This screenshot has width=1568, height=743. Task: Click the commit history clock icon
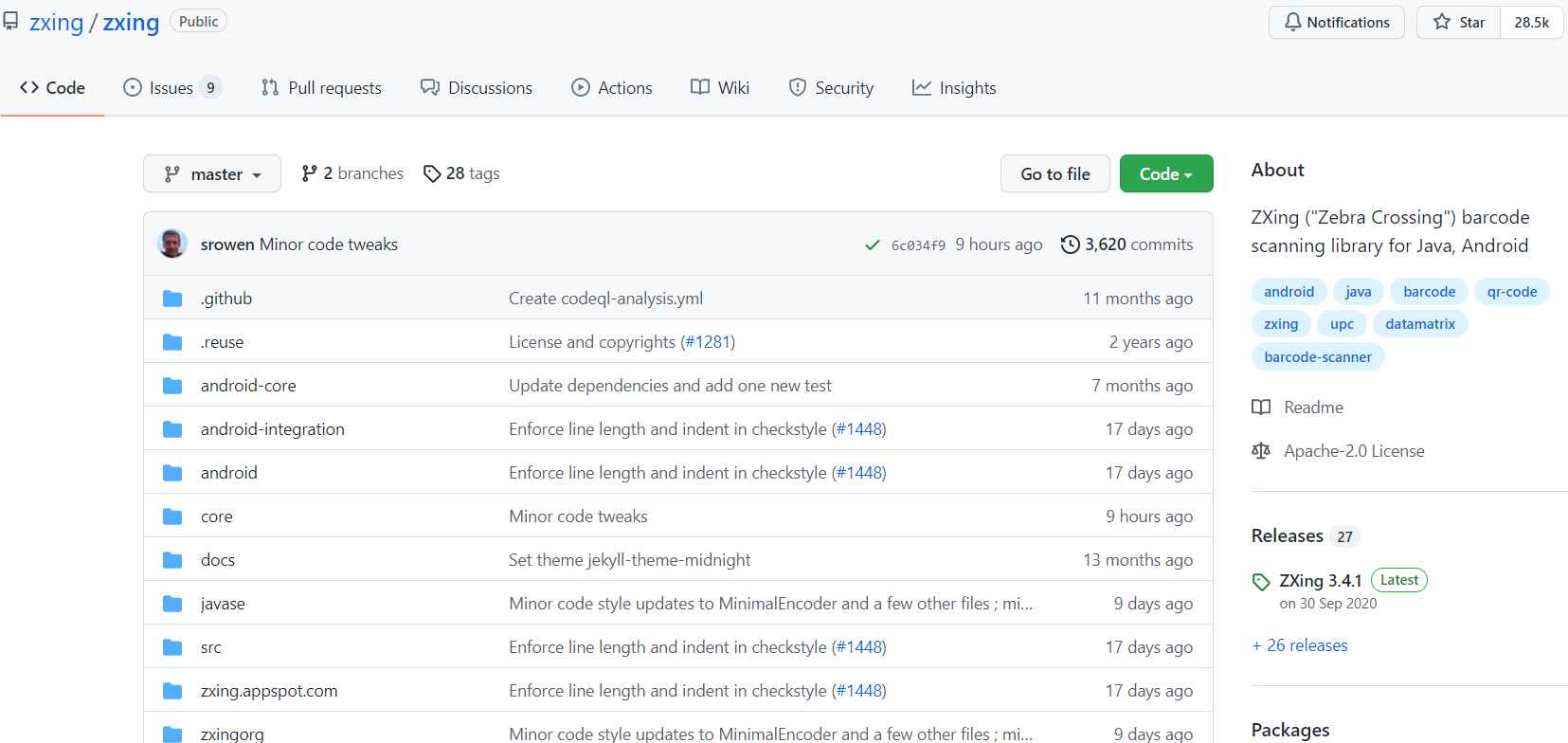click(1070, 245)
